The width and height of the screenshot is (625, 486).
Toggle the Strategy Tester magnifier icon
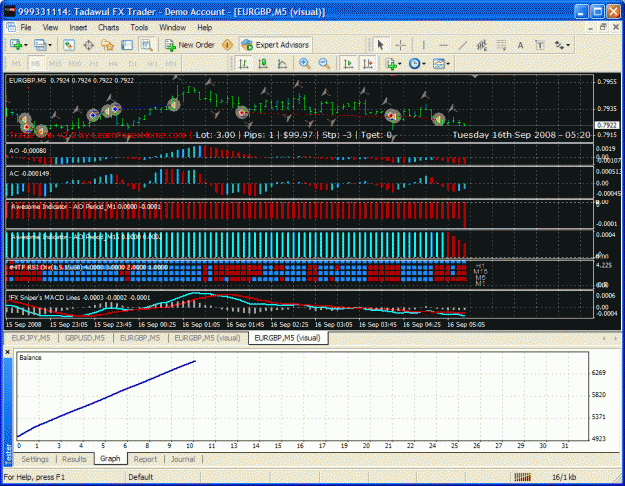coord(146,45)
